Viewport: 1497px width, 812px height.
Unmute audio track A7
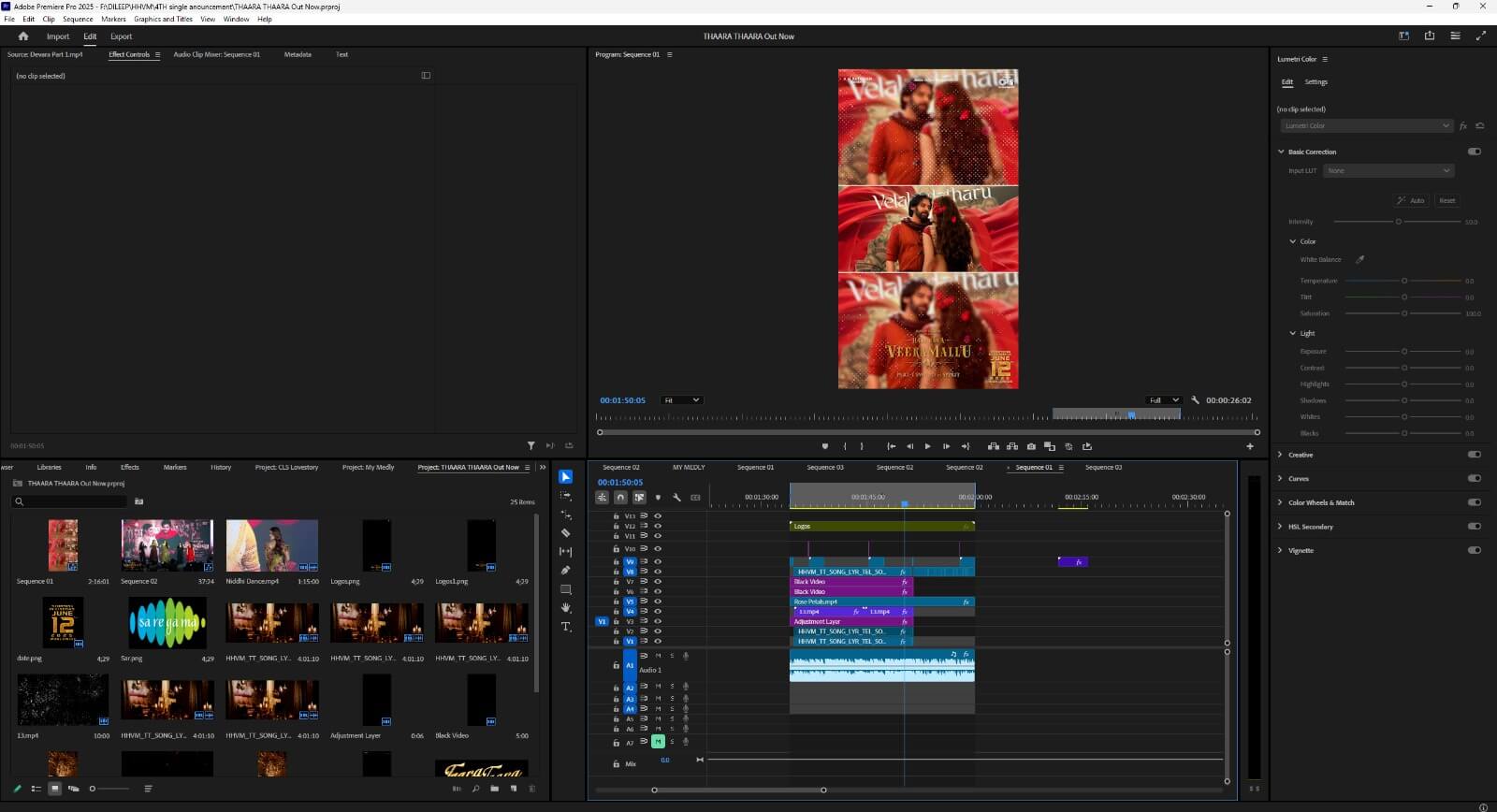[658, 742]
